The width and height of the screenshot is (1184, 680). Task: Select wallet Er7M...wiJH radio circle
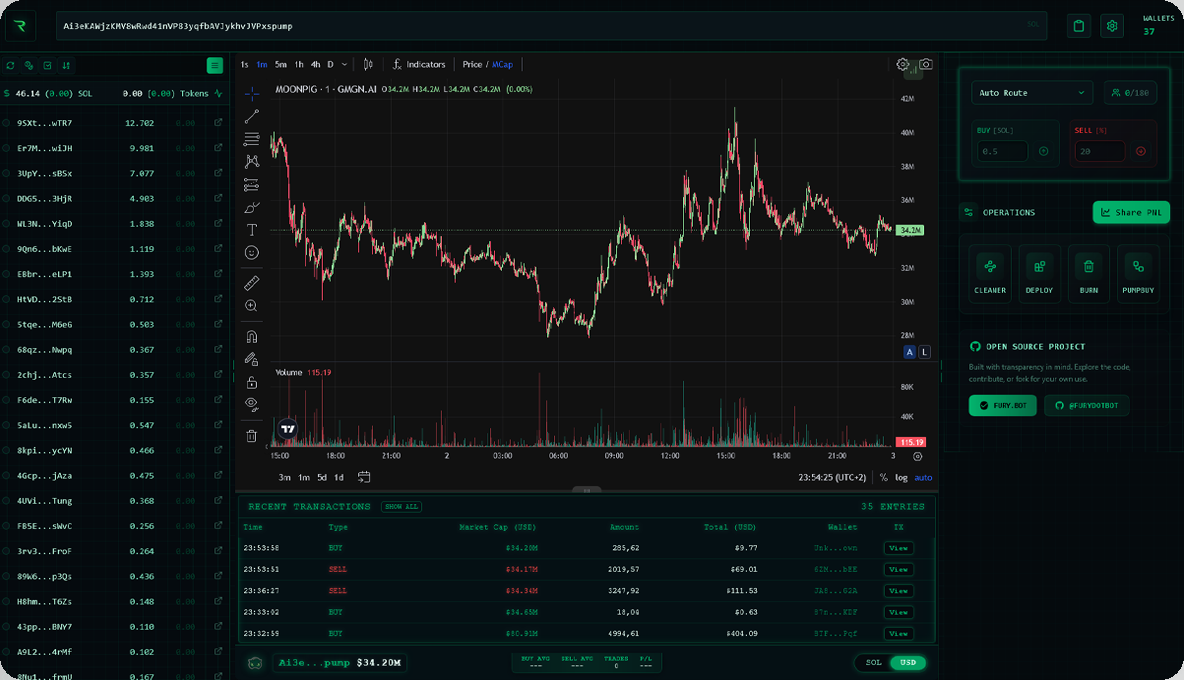coord(6,148)
